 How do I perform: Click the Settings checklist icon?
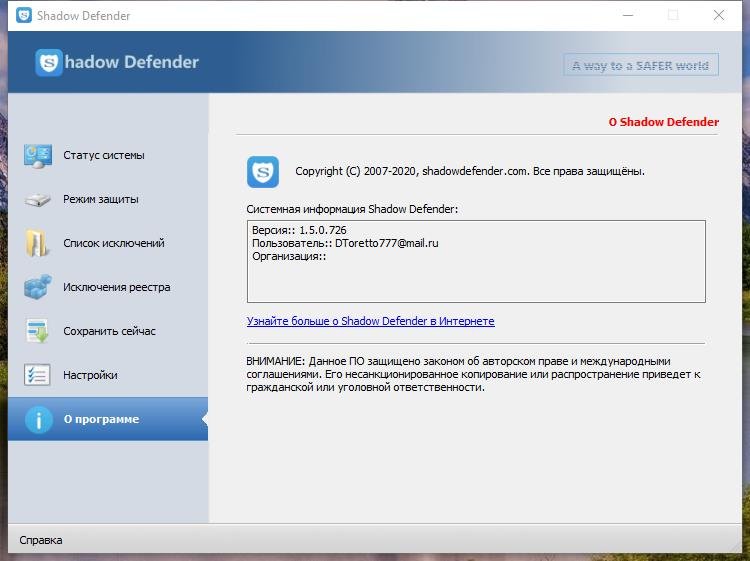click(x=37, y=375)
